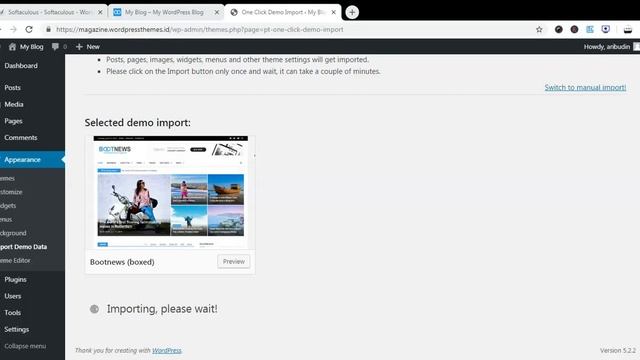Open Media in sidebar
This screenshot has height=360, width=640.
(14, 104)
